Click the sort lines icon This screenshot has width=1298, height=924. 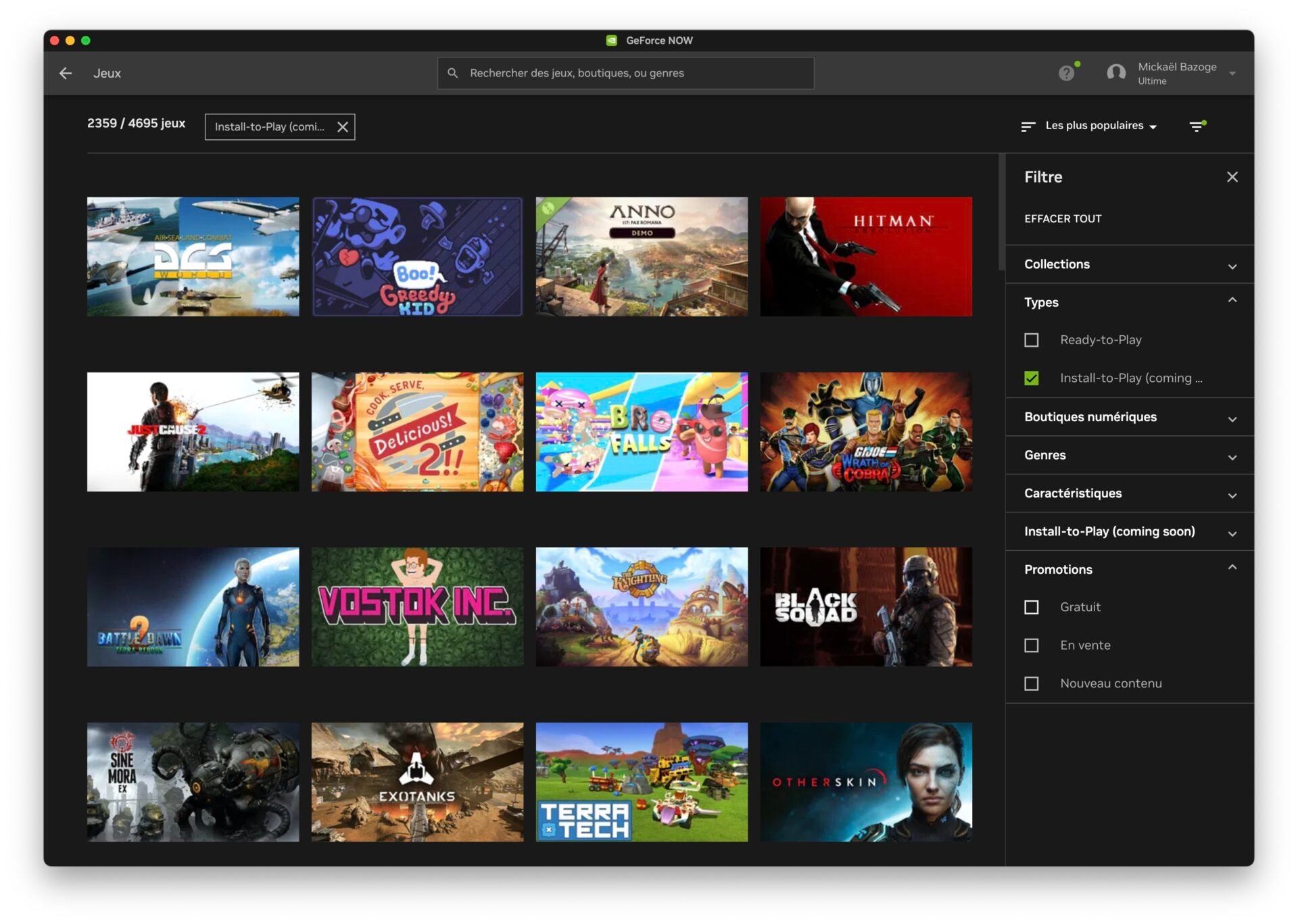(1028, 126)
